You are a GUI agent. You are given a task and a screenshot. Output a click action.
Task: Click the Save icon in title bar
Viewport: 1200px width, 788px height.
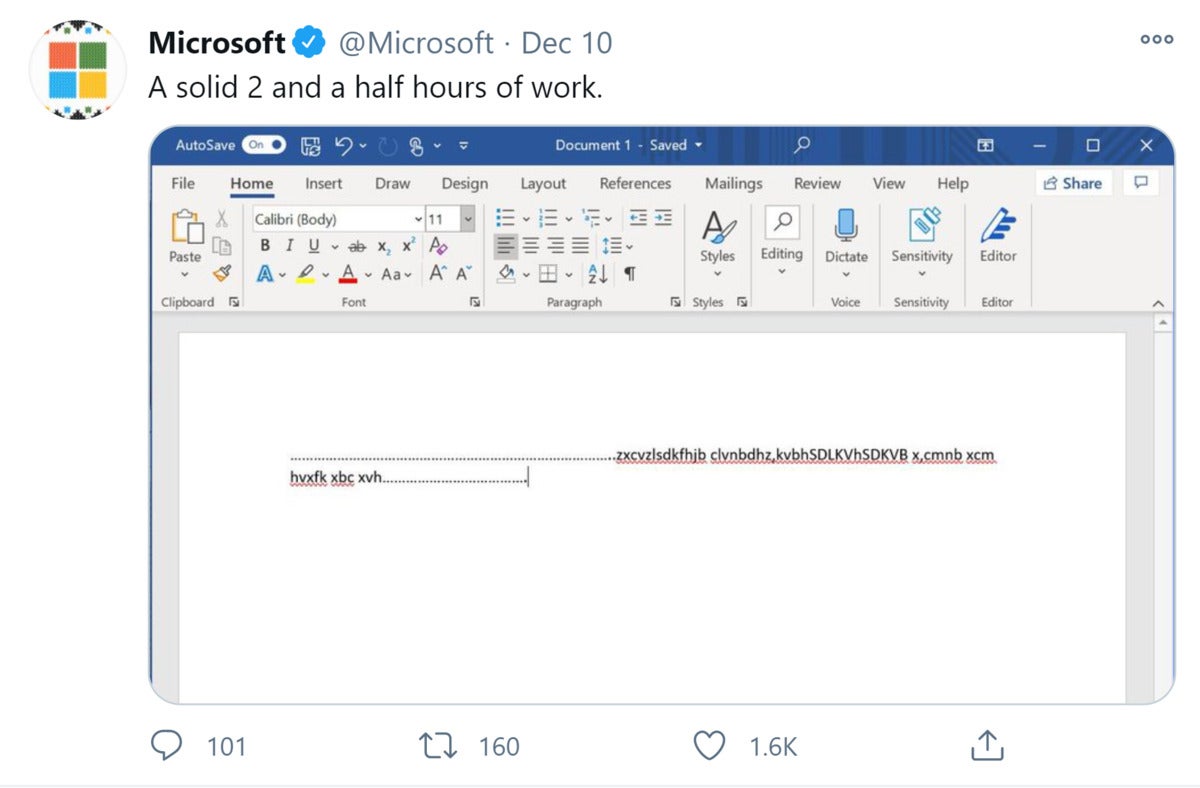(310, 145)
